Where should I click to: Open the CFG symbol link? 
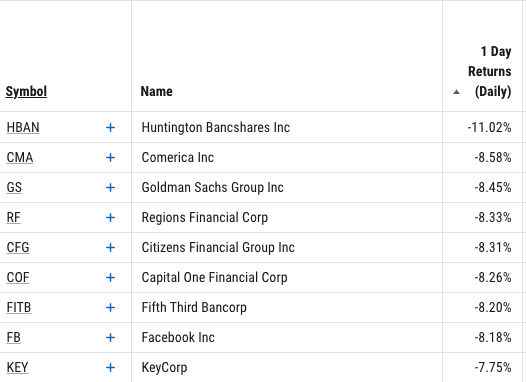tap(18, 248)
